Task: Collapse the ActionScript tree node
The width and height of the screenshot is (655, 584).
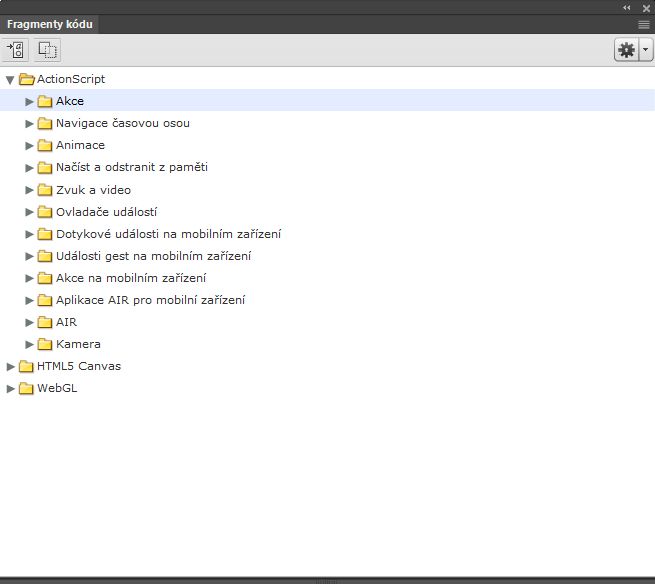Action: click(10, 79)
